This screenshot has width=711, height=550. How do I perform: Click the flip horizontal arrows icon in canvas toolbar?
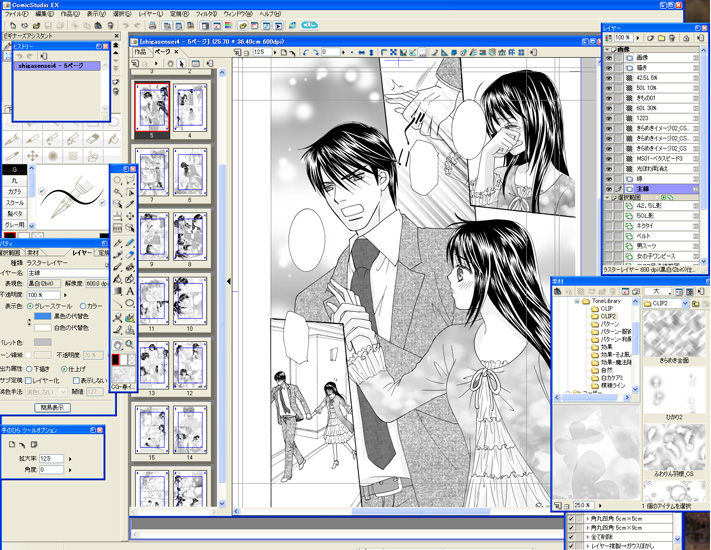[362, 53]
